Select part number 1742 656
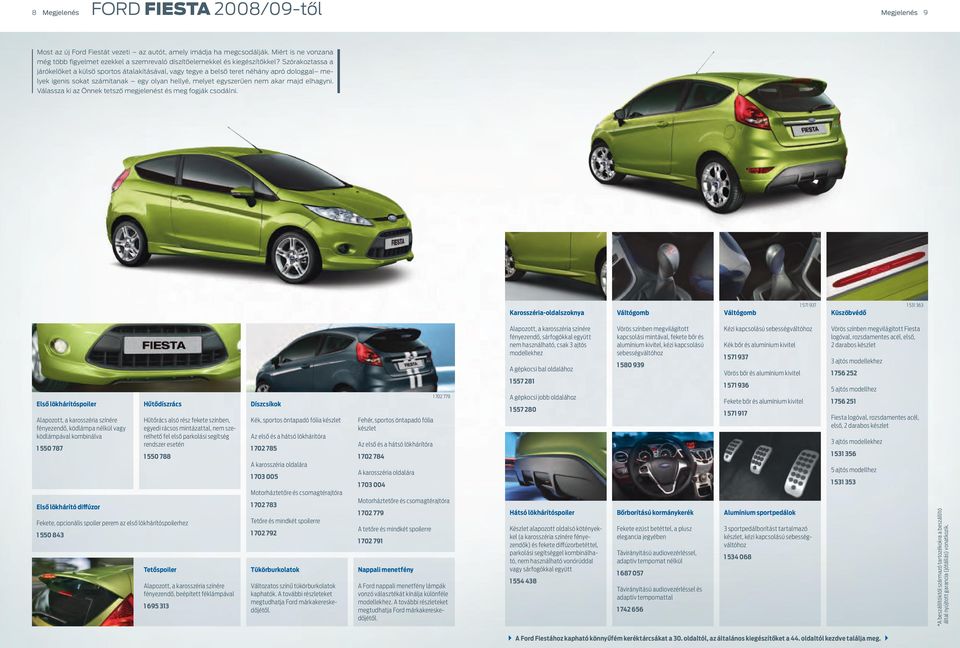Image resolution: width=960 pixels, height=648 pixels. [630, 609]
